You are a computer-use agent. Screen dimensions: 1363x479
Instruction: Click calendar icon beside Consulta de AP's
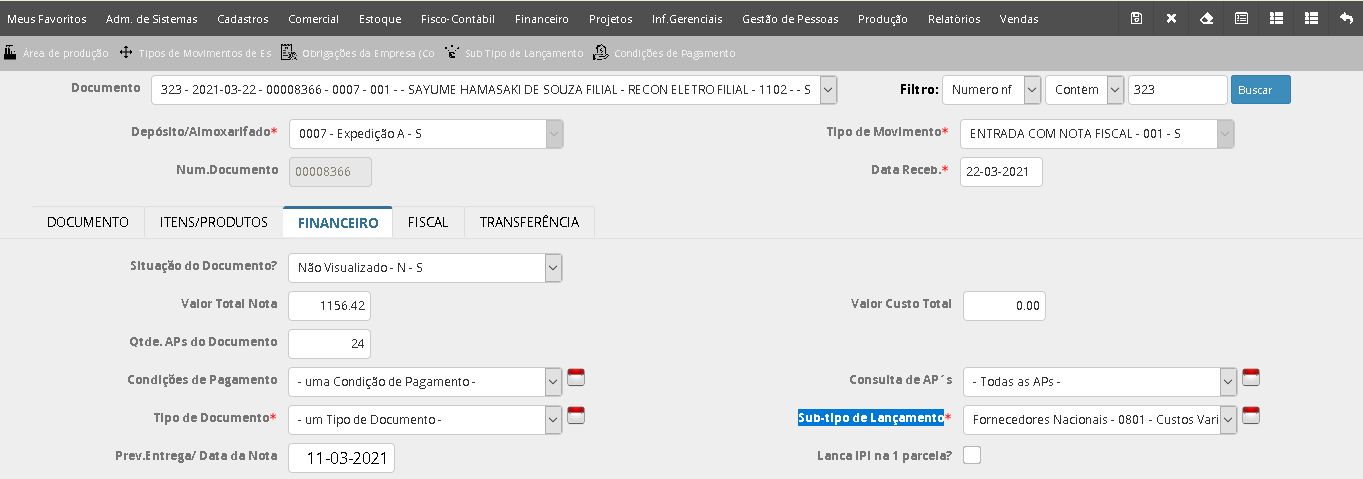tap(1251, 378)
